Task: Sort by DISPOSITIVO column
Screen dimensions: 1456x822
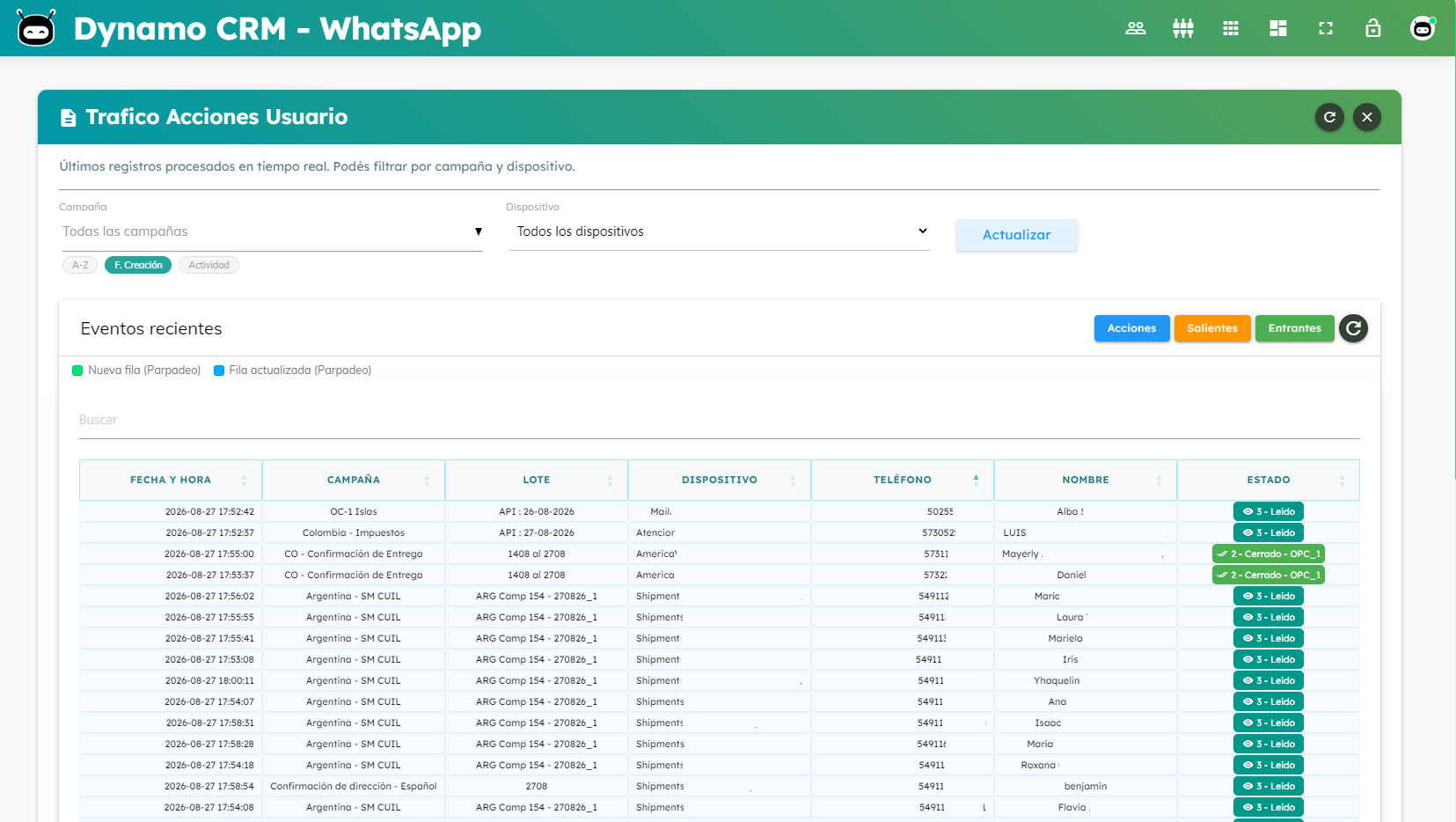Action: tap(720, 480)
